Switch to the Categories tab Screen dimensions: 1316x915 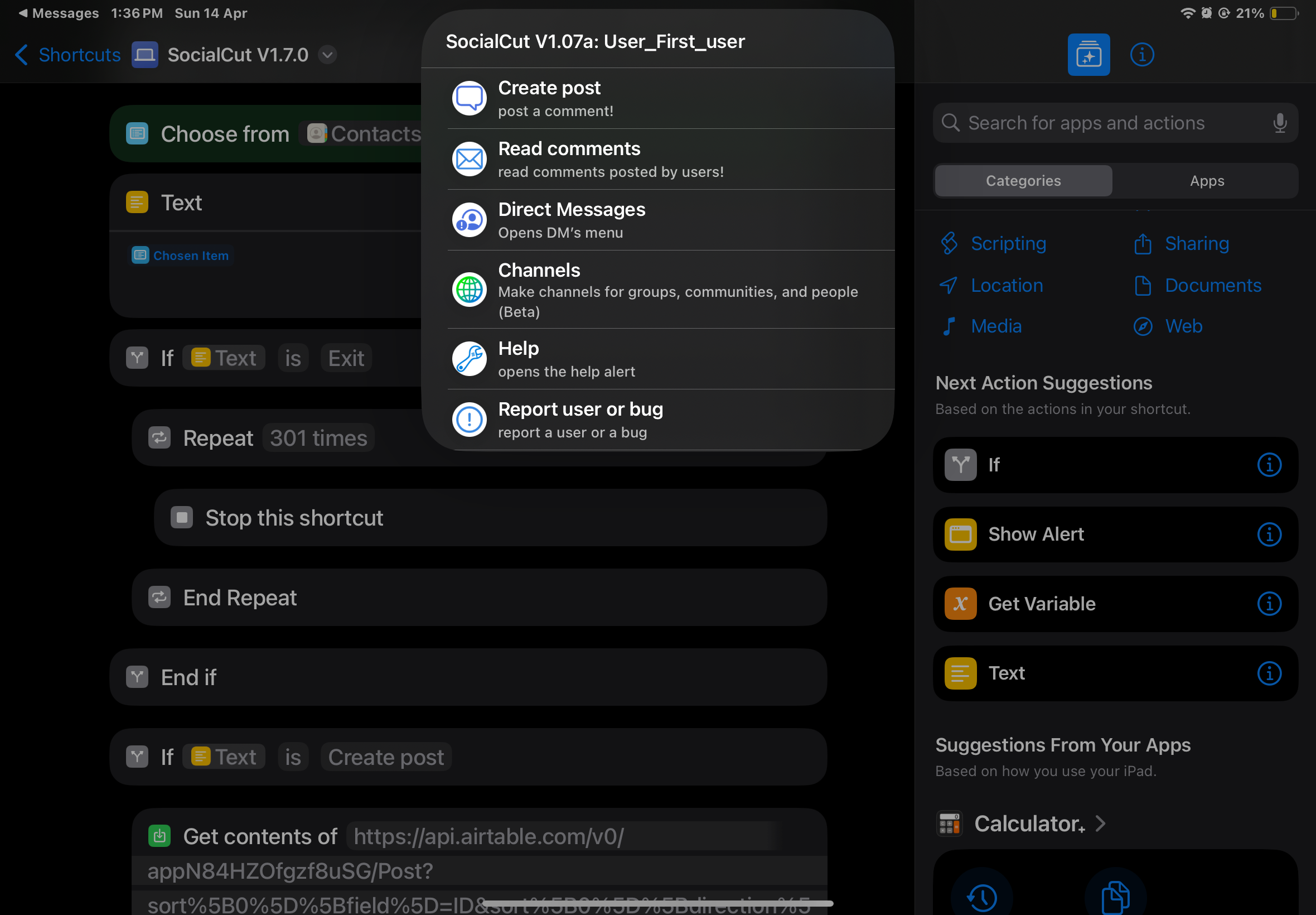1023,181
